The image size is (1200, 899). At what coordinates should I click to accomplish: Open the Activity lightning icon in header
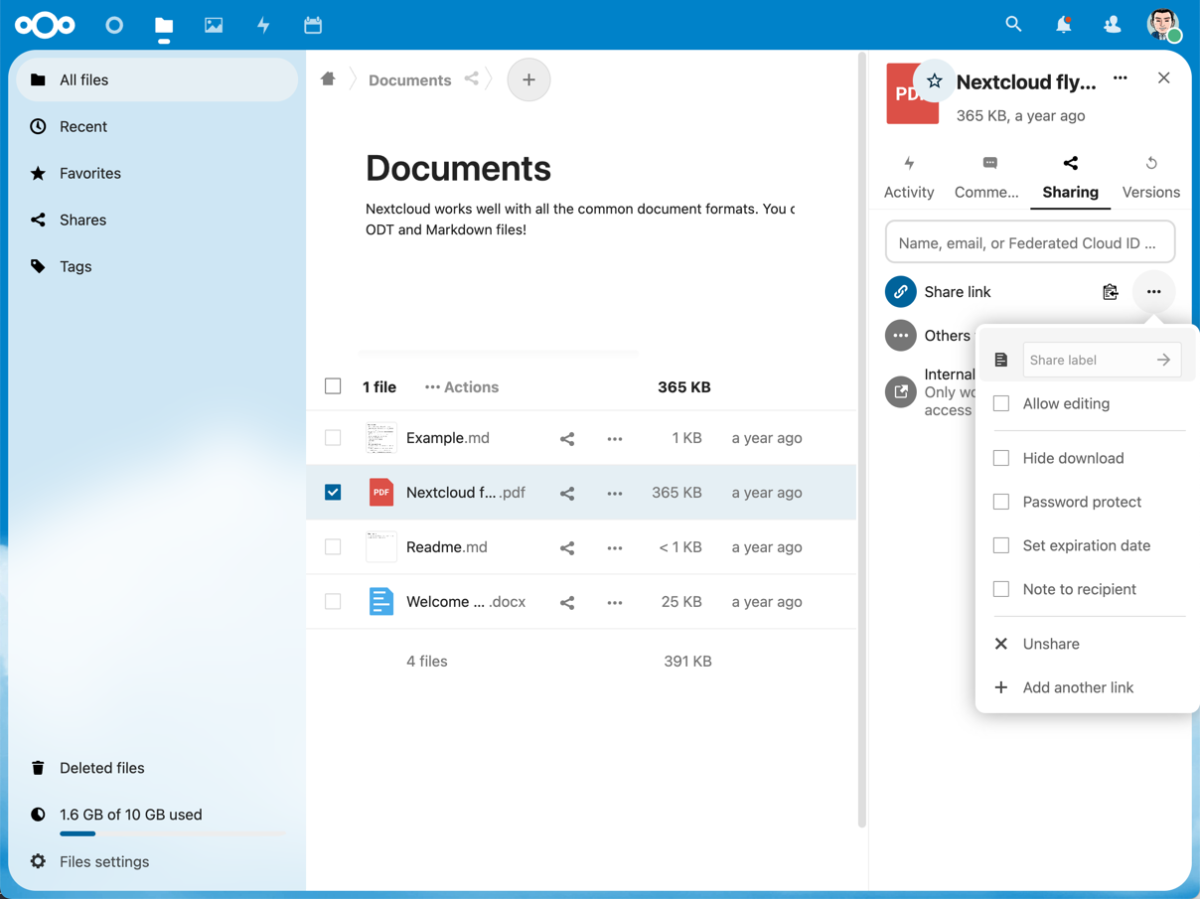(x=264, y=25)
